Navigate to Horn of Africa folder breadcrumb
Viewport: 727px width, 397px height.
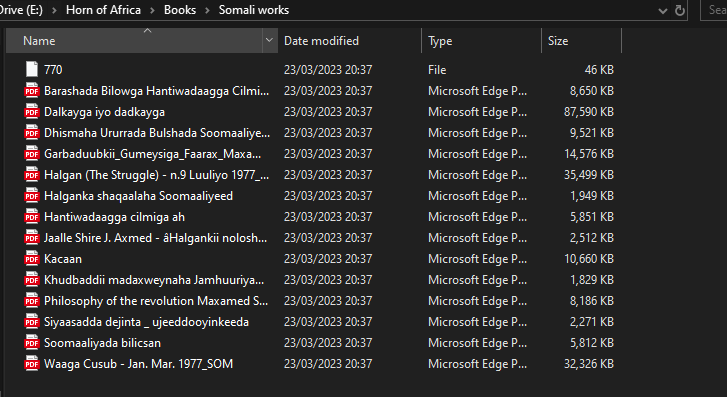click(103, 10)
